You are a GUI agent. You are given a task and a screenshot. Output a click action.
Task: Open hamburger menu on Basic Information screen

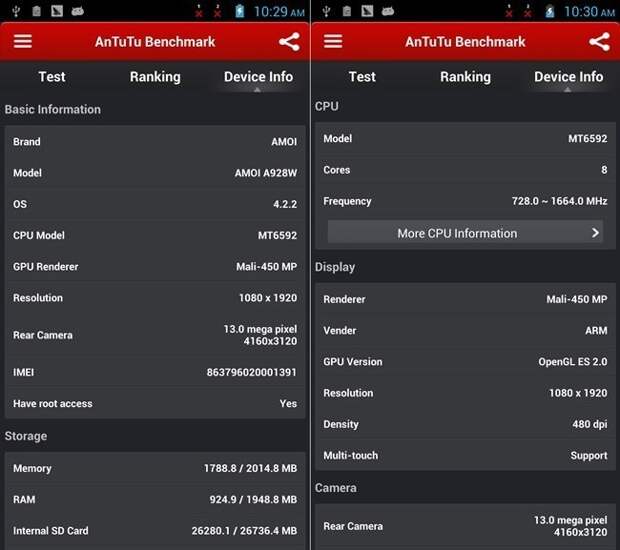[22, 42]
